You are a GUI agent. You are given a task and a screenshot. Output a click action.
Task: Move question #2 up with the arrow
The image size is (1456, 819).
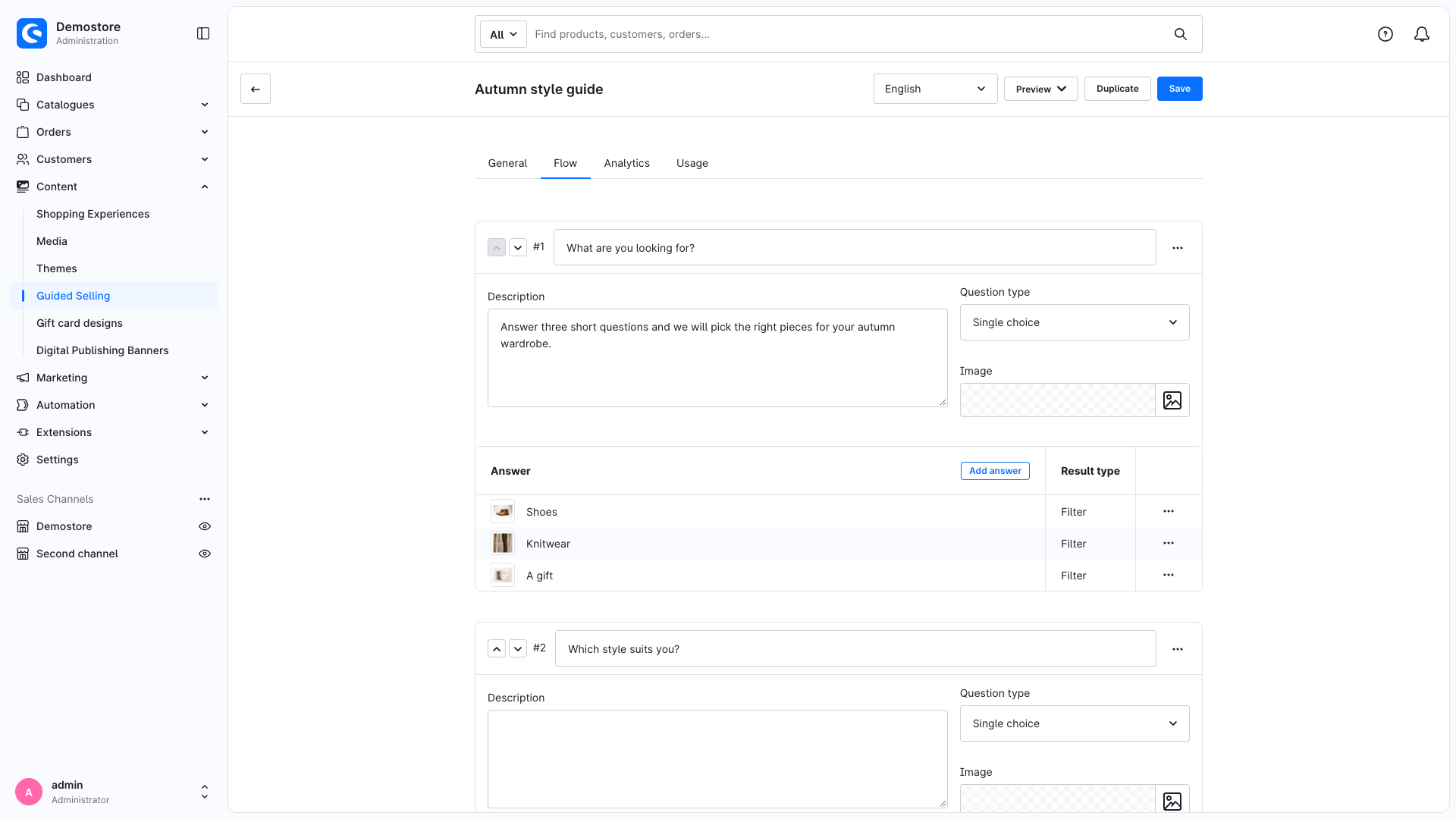(497, 648)
